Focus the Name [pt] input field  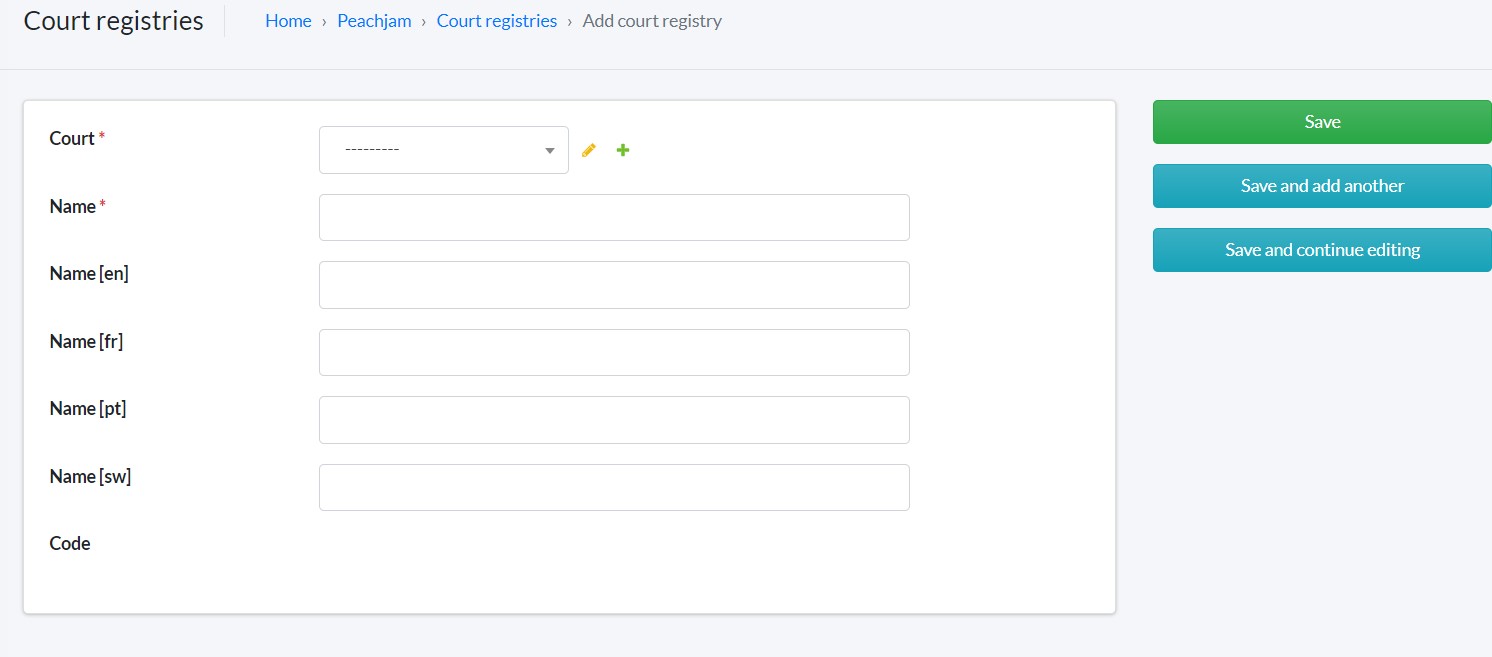(x=613, y=420)
